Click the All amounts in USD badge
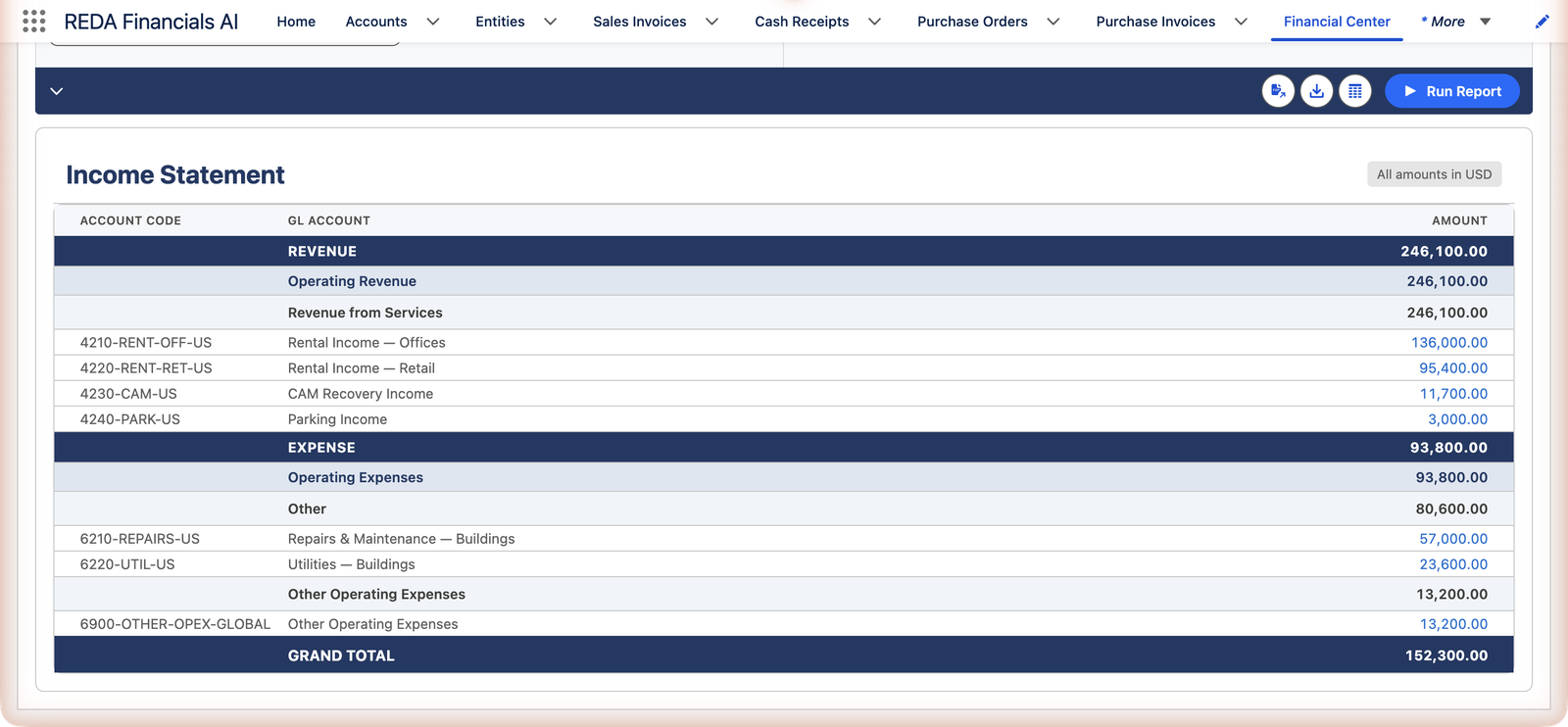1568x727 pixels. pyautogui.click(x=1434, y=174)
